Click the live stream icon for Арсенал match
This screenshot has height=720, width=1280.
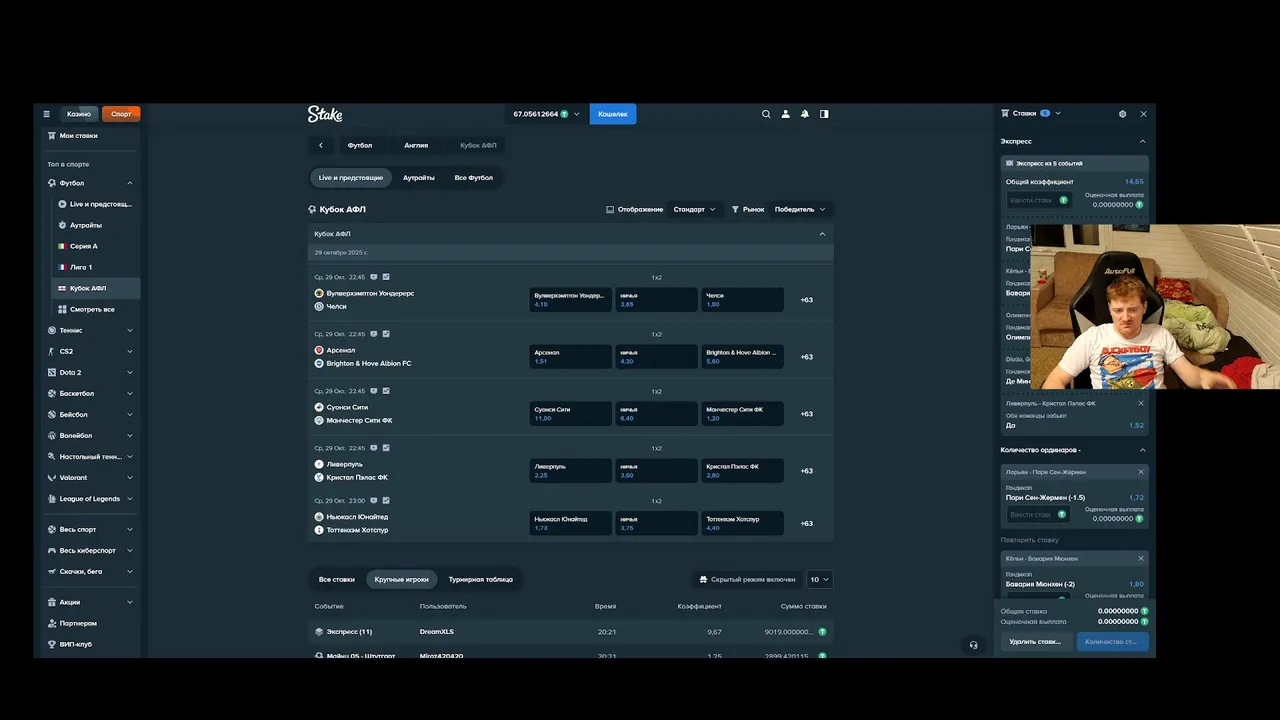pyautogui.click(x=374, y=334)
